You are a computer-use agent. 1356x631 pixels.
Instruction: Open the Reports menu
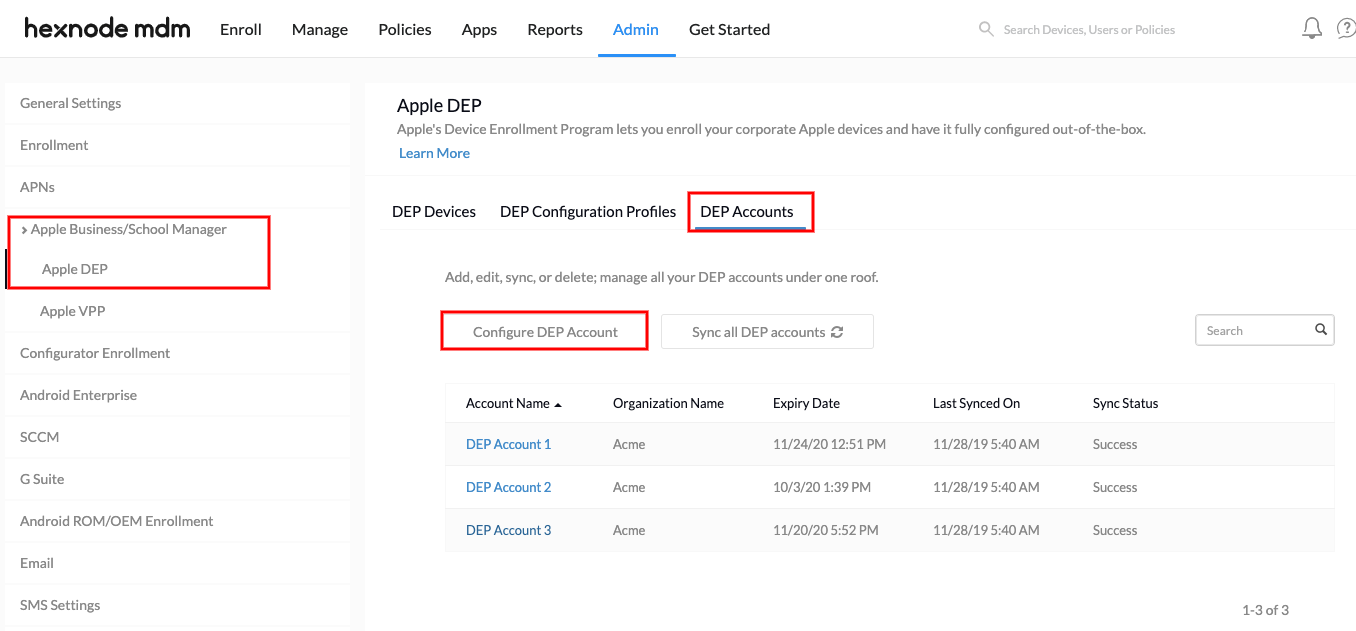(555, 29)
